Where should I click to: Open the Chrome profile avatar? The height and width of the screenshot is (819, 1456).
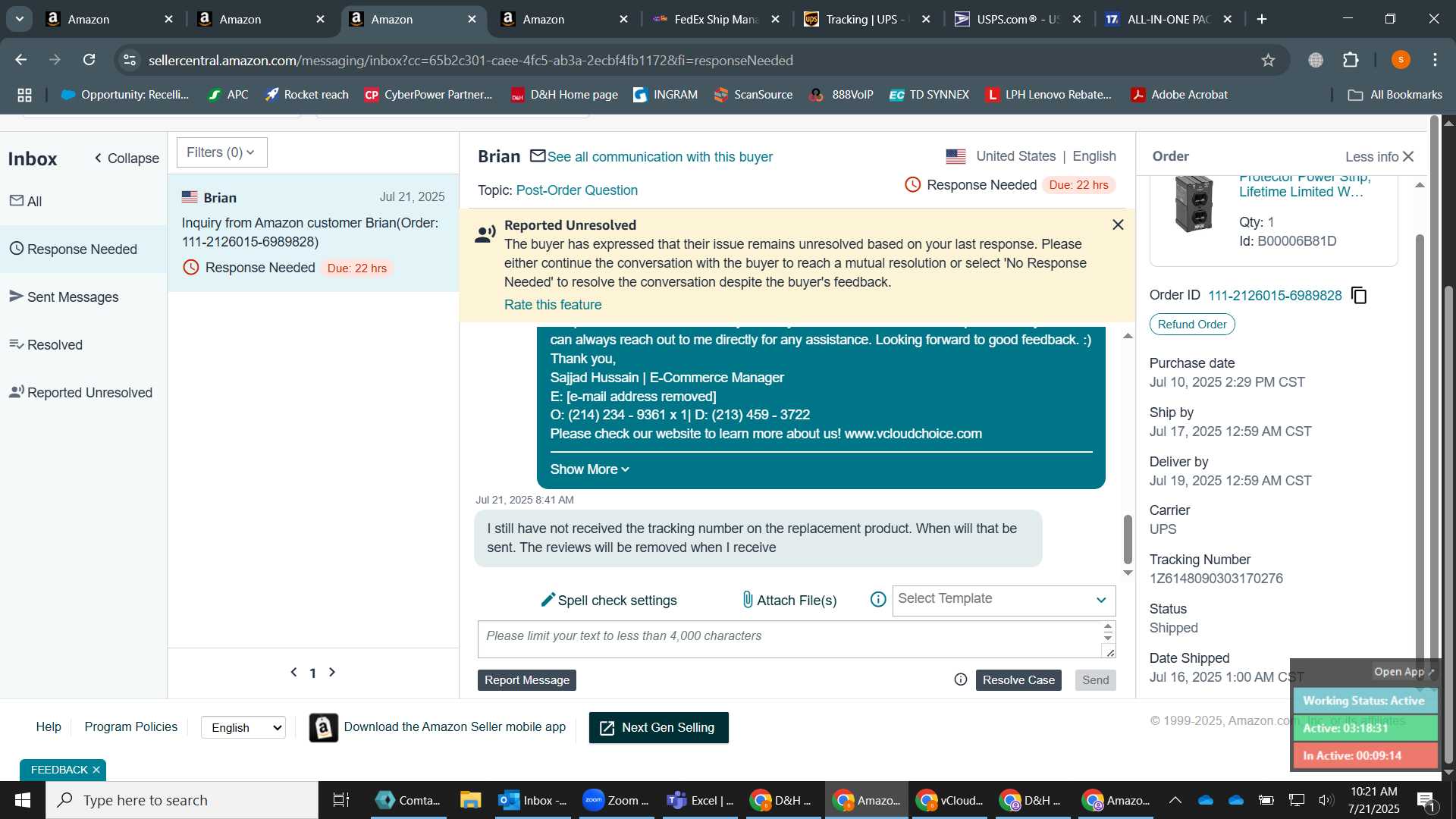1401,60
